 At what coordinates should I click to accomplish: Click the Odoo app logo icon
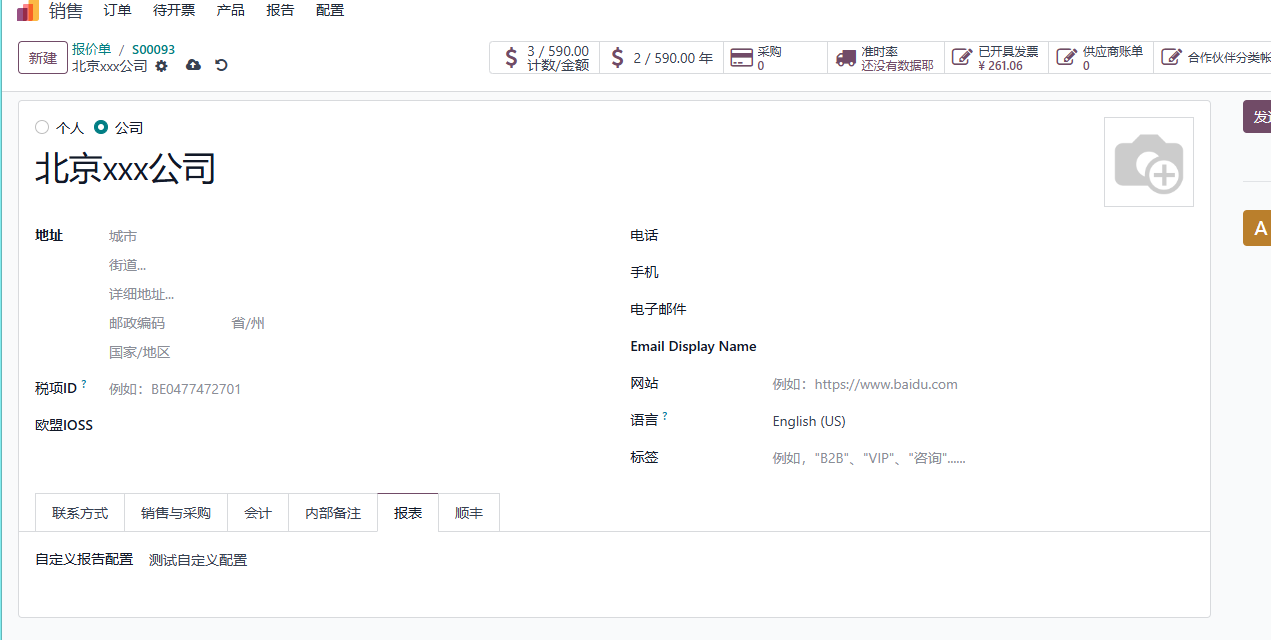(x=28, y=11)
